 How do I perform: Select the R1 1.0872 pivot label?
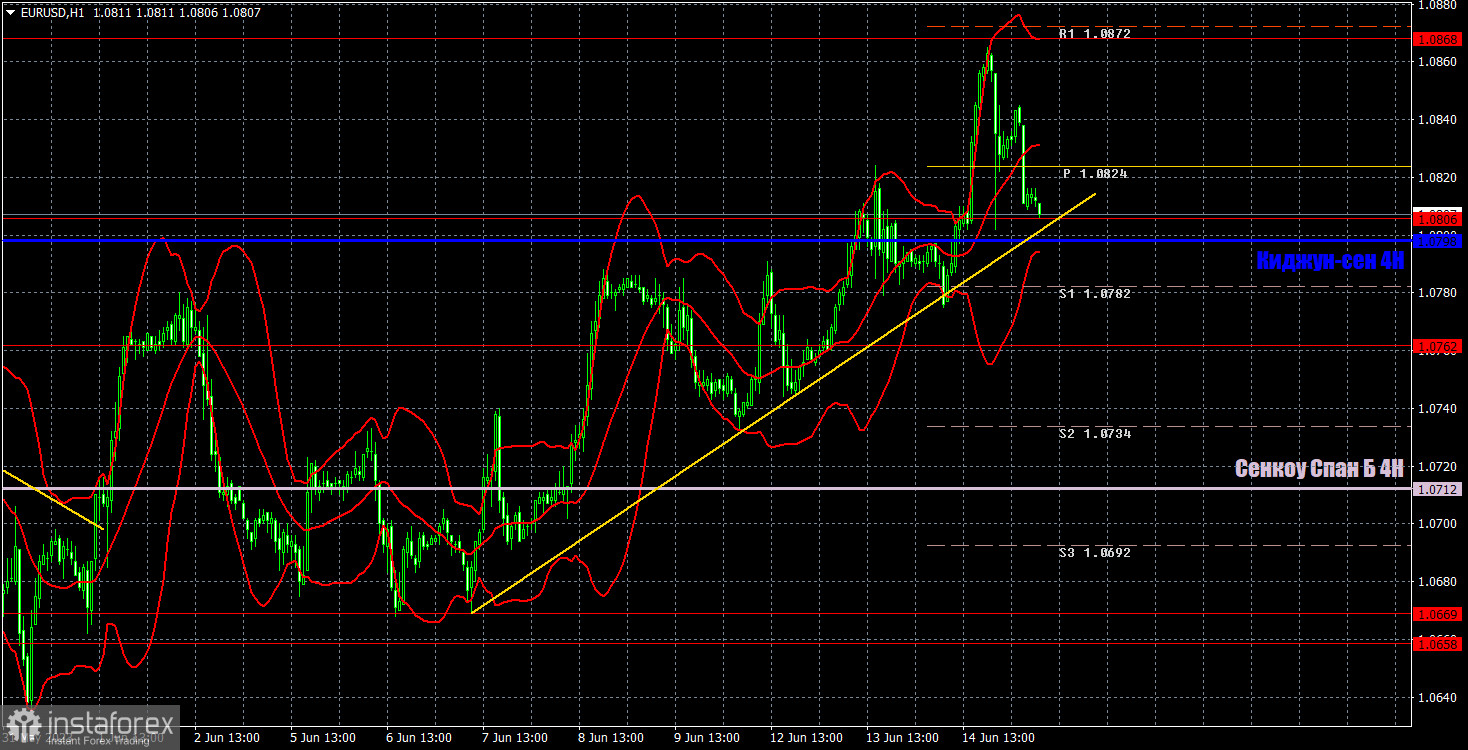point(1095,34)
